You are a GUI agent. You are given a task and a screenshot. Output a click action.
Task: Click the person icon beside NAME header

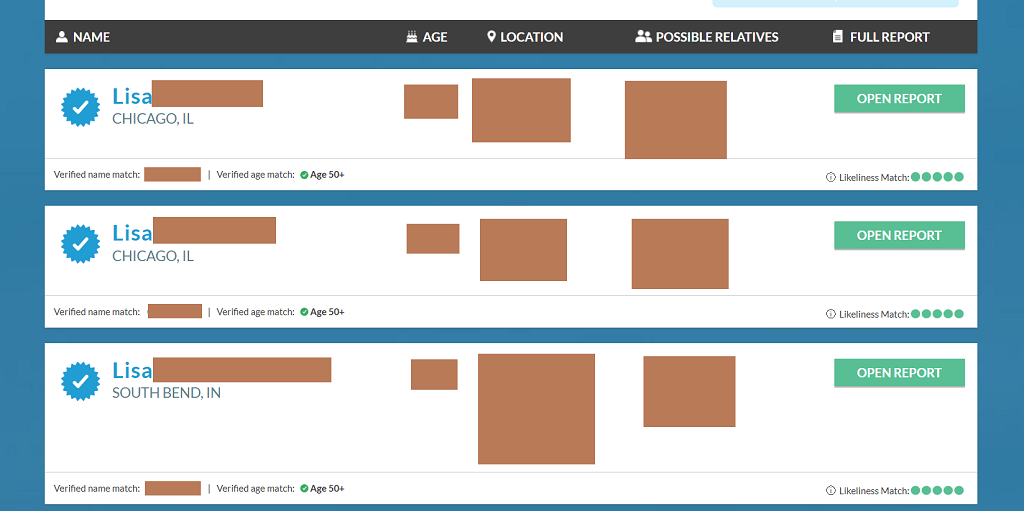click(x=62, y=37)
